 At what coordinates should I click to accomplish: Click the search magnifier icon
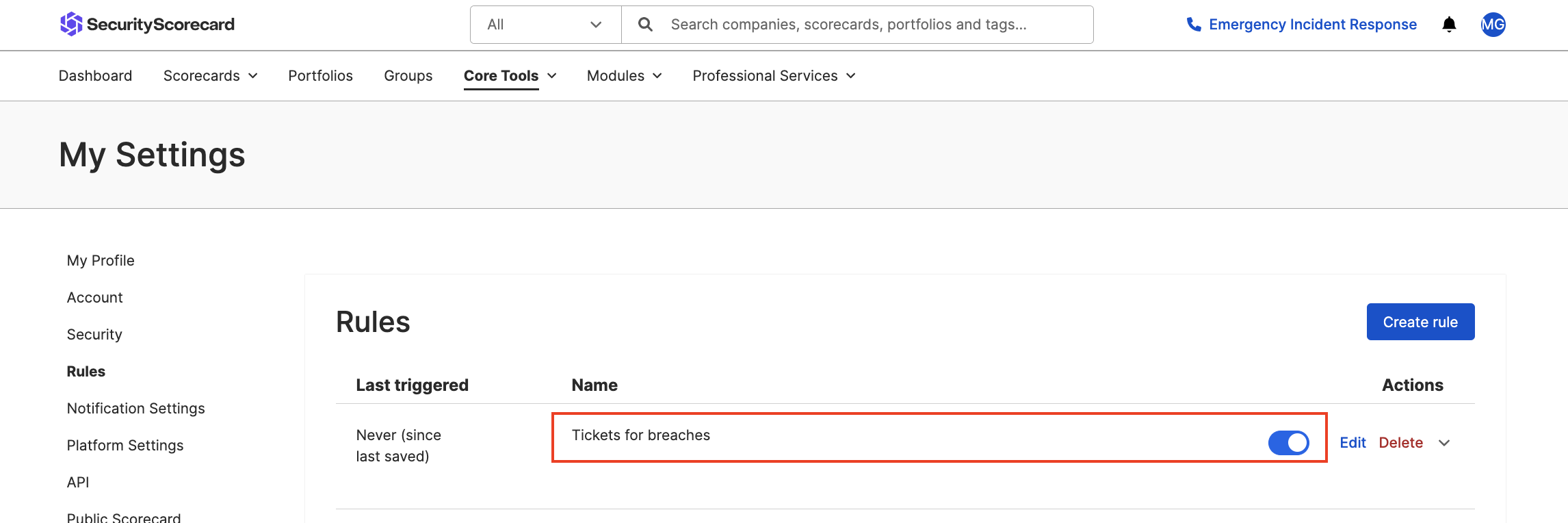coord(645,25)
